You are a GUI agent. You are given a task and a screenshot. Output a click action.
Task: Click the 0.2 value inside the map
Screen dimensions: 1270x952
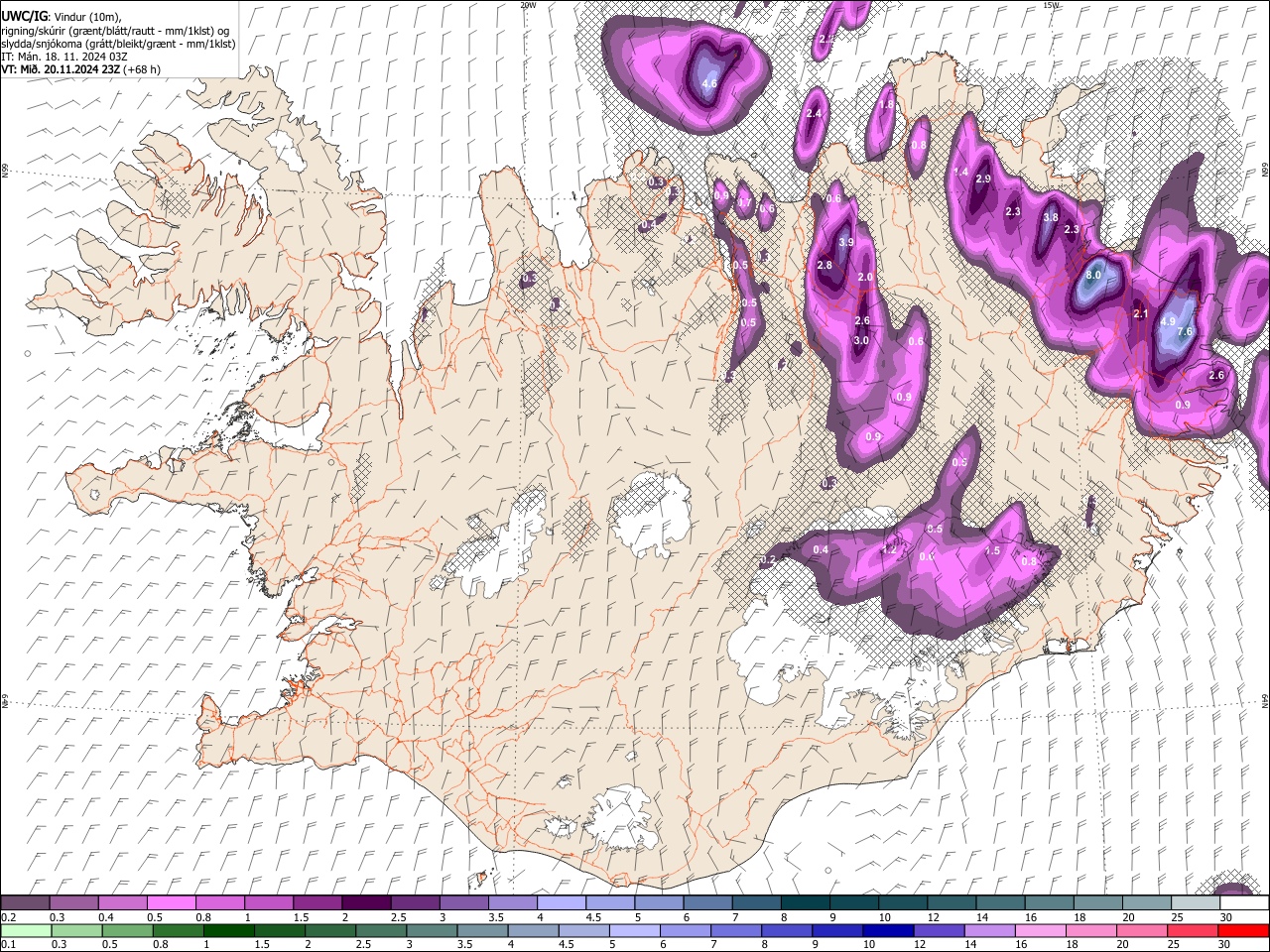767,561
